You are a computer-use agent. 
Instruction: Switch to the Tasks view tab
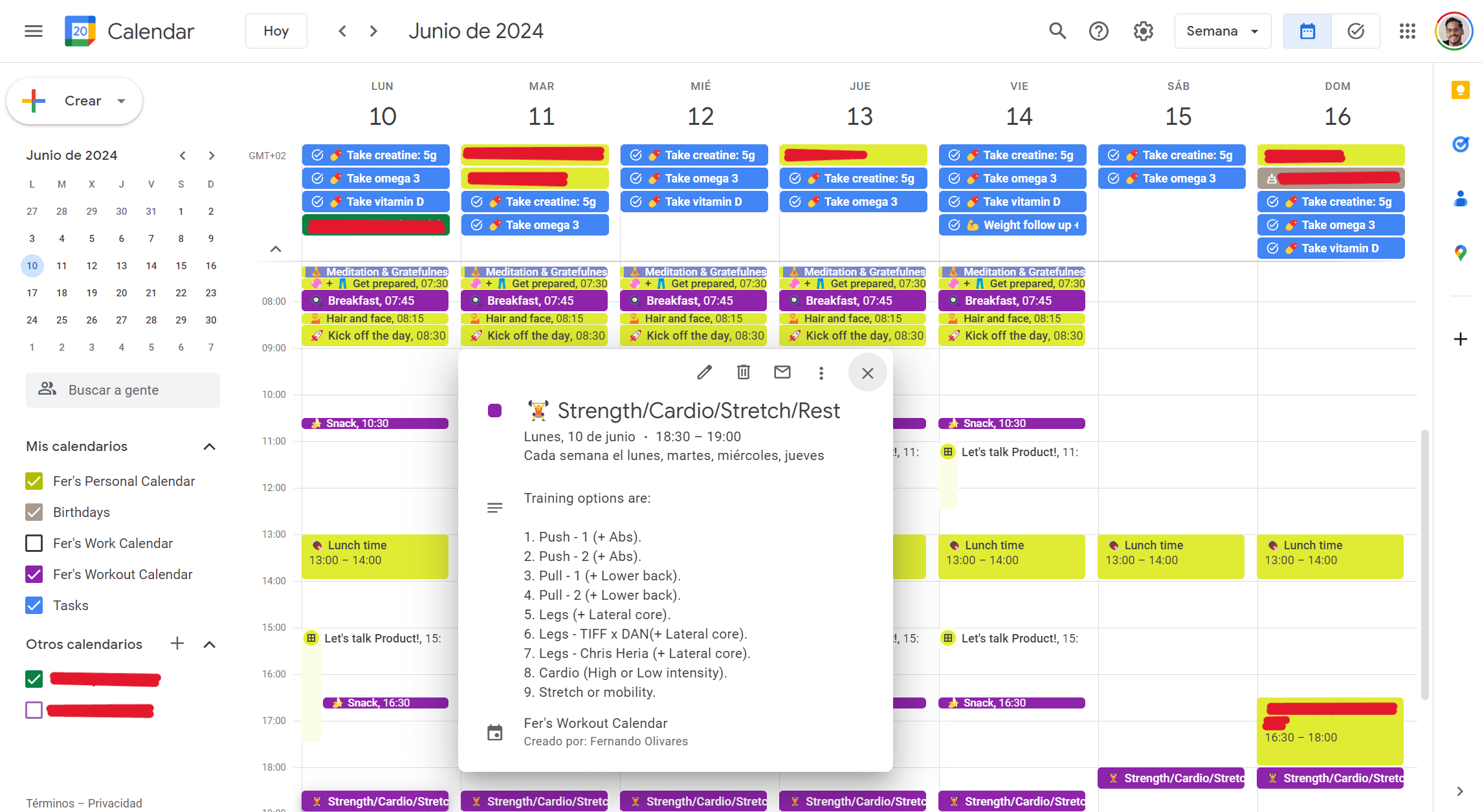point(1355,31)
